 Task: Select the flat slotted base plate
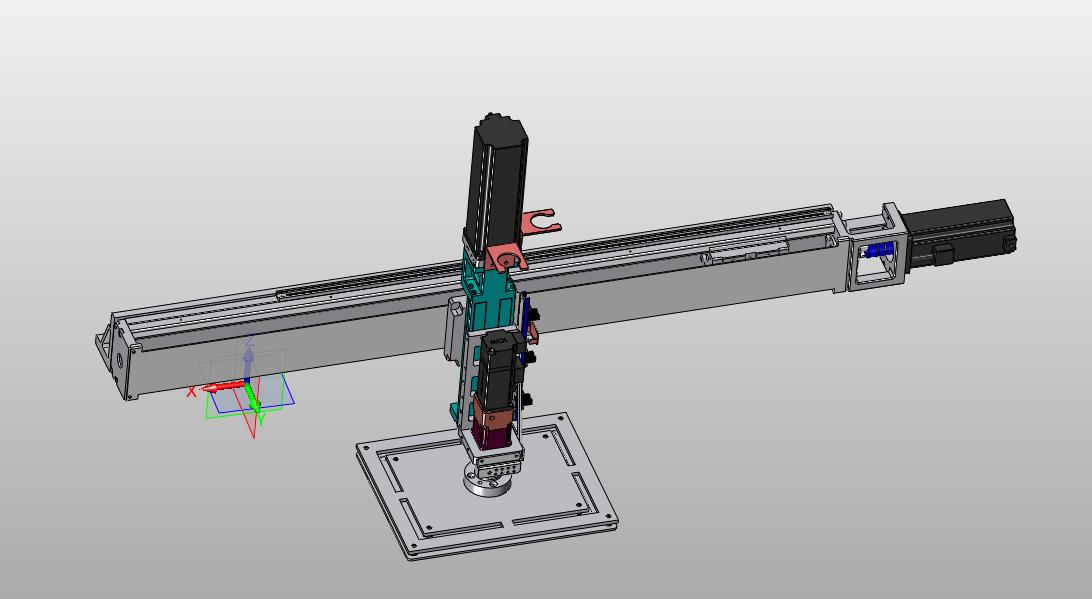[486, 487]
